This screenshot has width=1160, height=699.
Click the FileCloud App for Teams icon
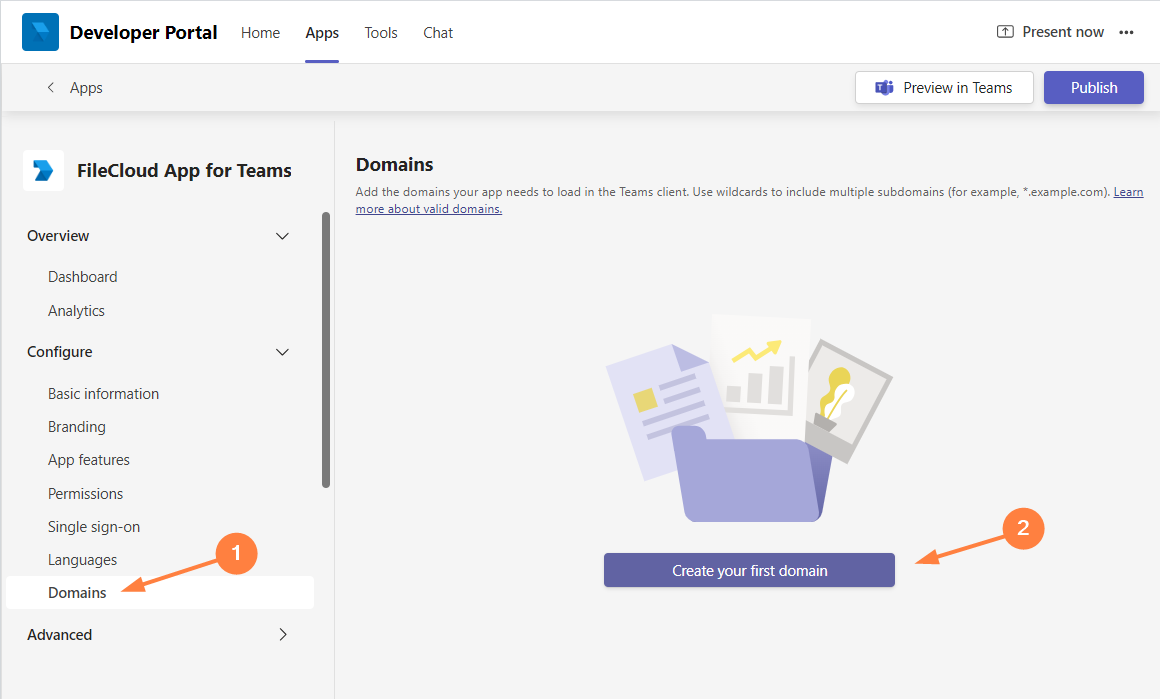click(43, 171)
